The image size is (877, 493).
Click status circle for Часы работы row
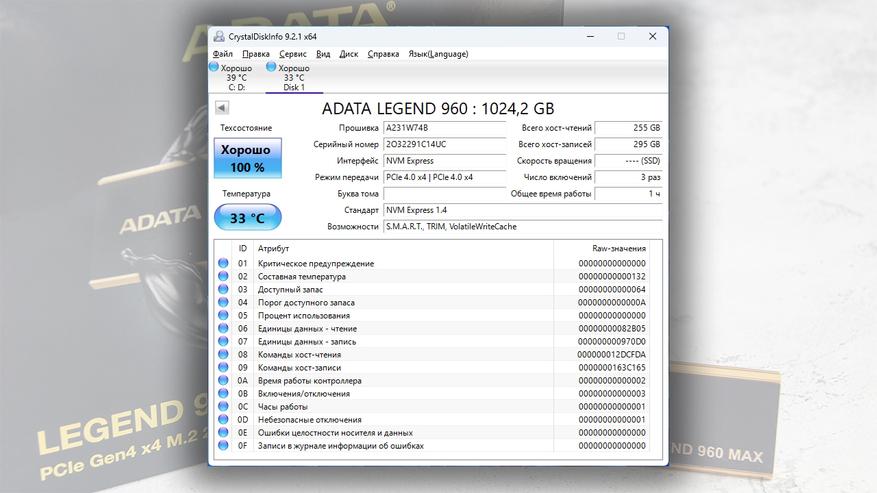(223, 406)
